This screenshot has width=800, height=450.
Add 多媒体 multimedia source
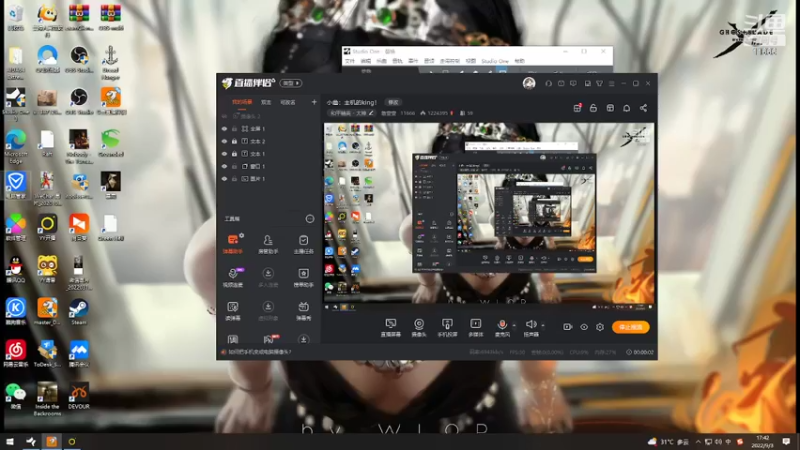click(x=476, y=328)
